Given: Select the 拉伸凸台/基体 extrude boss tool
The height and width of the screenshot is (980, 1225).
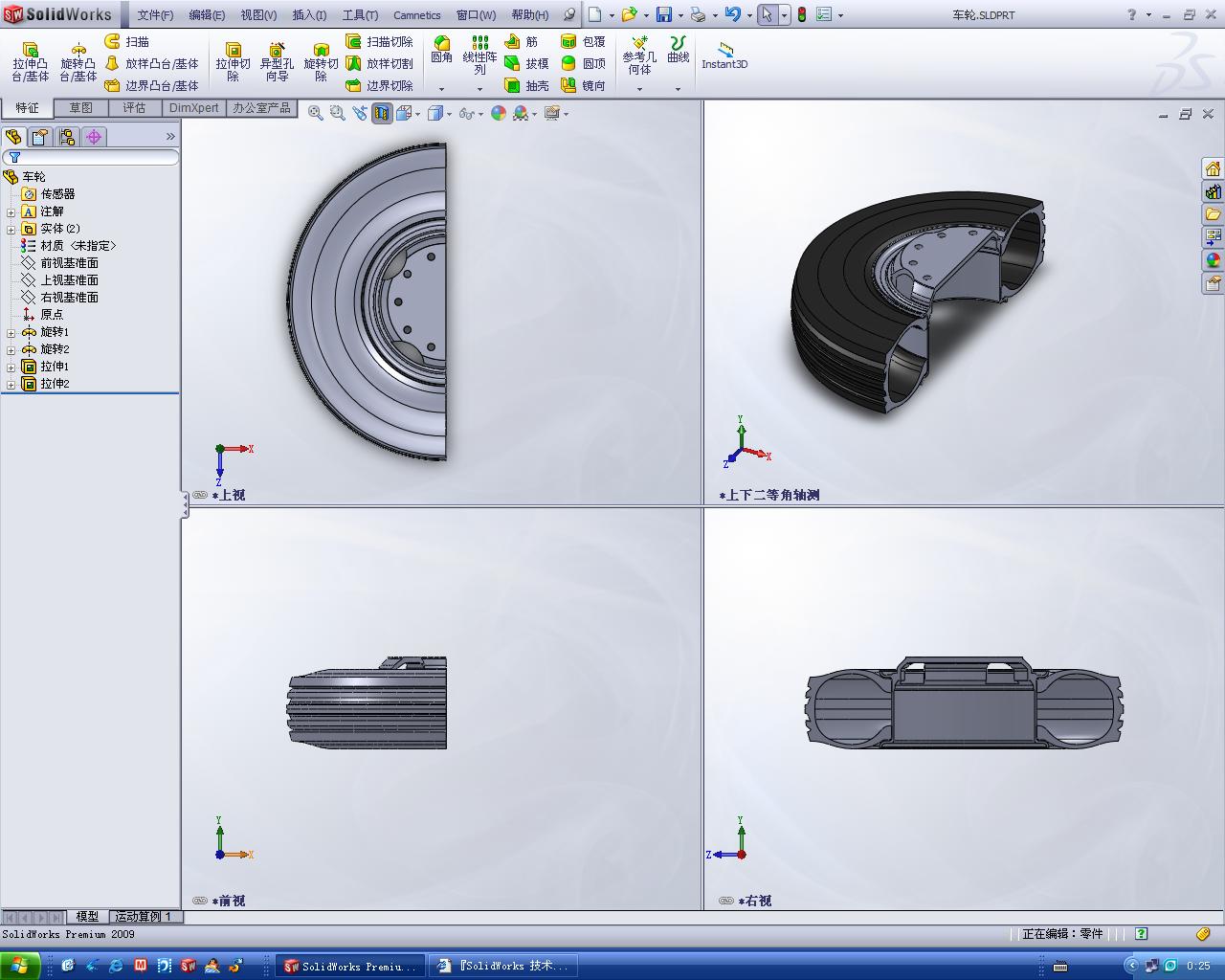Looking at the screenshot, I should pos(30,61).
